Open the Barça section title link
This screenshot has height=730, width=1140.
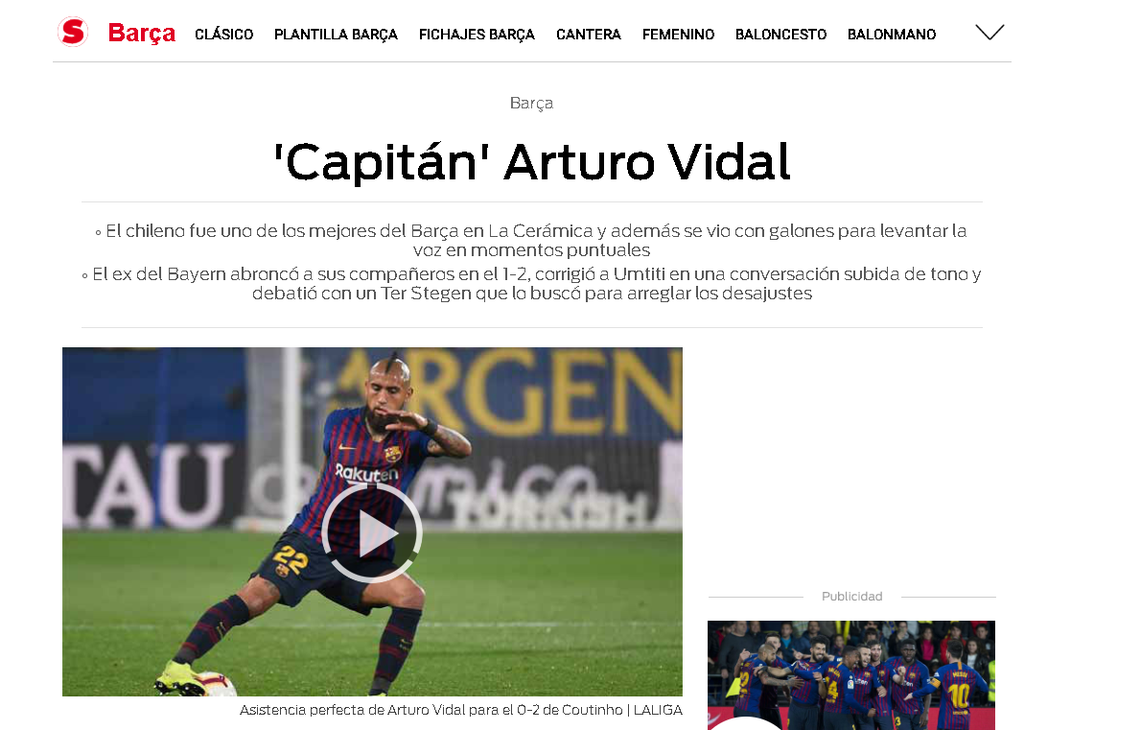(x=142, y=33)
